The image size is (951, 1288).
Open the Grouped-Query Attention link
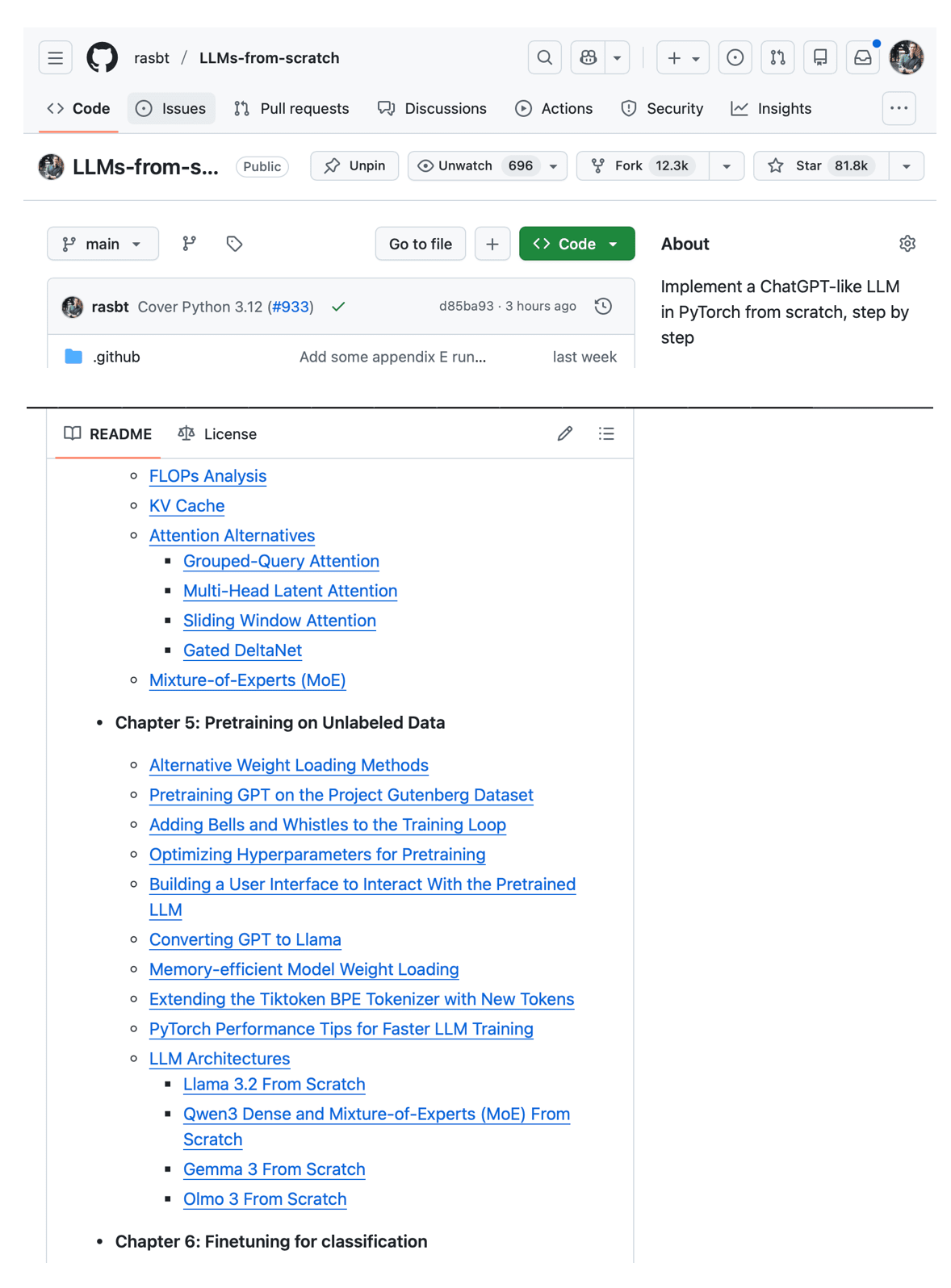281,562
